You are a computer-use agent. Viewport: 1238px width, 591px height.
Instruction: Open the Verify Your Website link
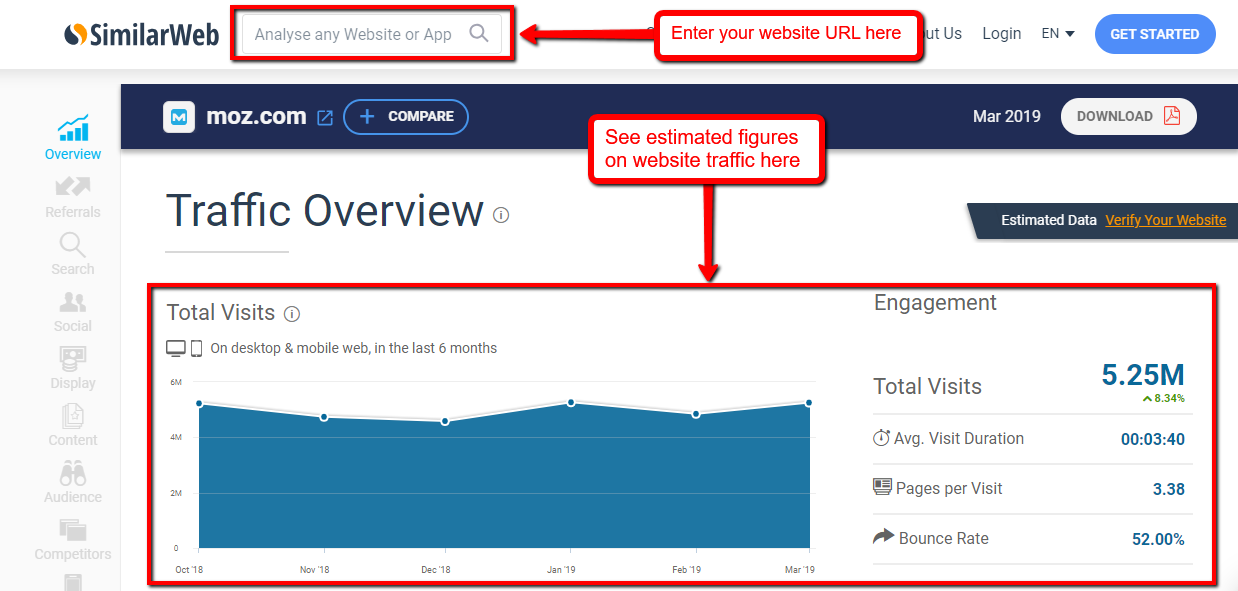1166,220
